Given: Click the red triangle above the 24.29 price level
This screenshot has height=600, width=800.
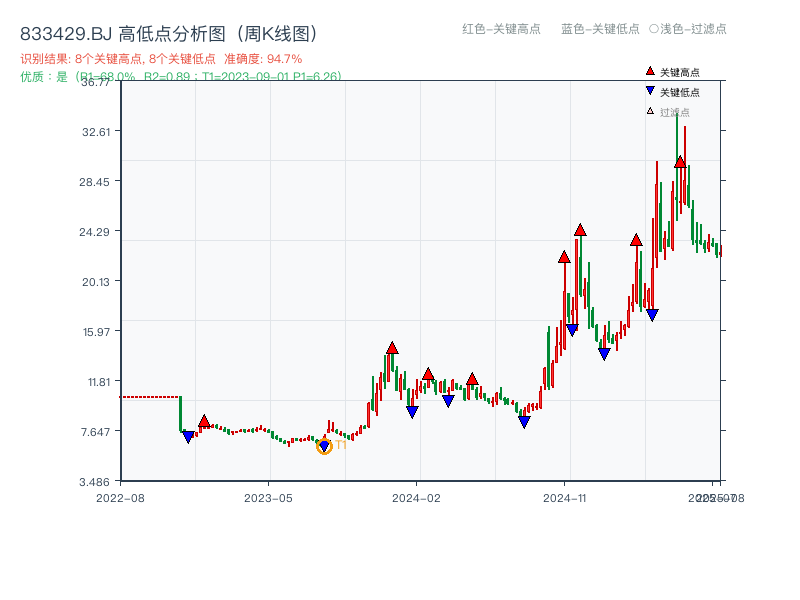Looking at the screenshot, I should (578, 228).
